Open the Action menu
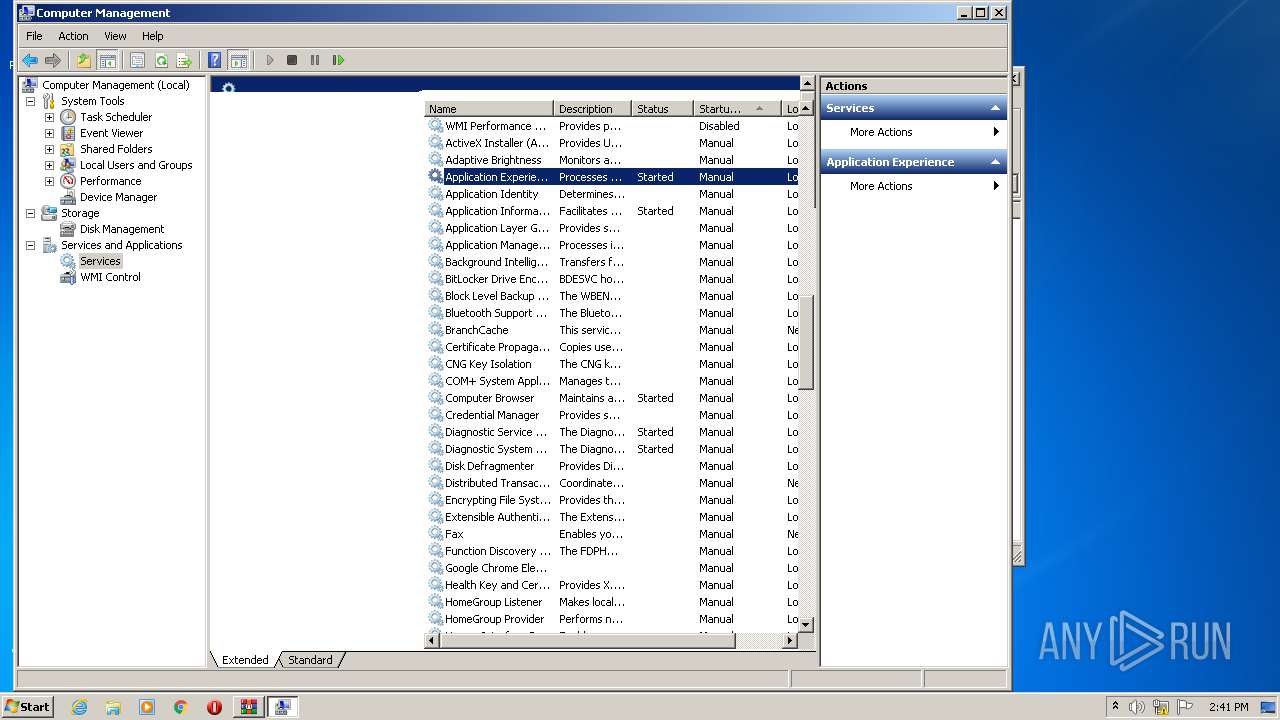1280x720 pixels. click(73, 36)
